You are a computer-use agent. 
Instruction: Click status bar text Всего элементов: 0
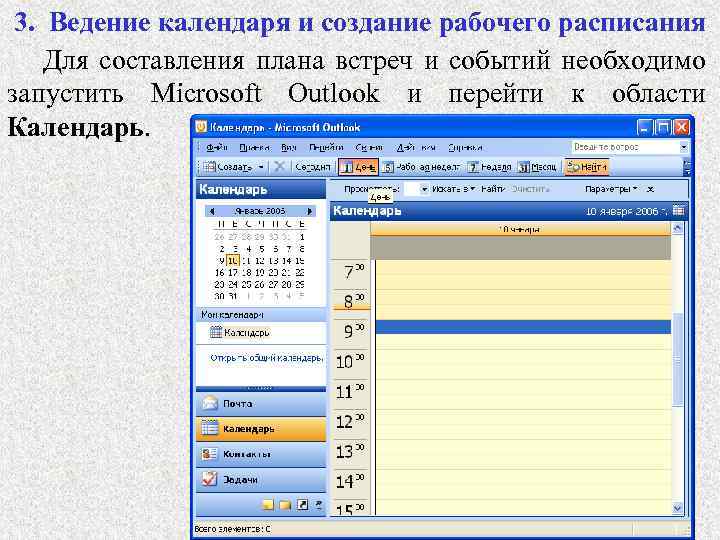232,529
